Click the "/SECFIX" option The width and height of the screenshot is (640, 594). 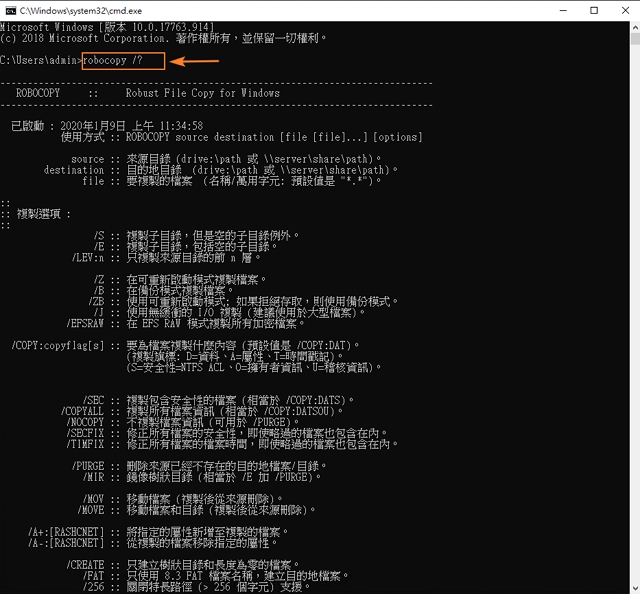pos(85,434)
